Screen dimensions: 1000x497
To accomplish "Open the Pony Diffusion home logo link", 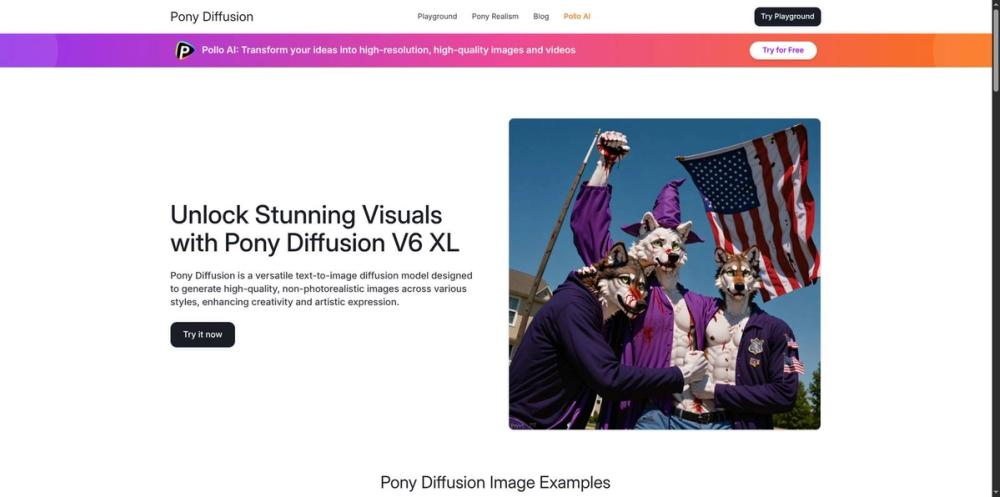I will [212, 17].
